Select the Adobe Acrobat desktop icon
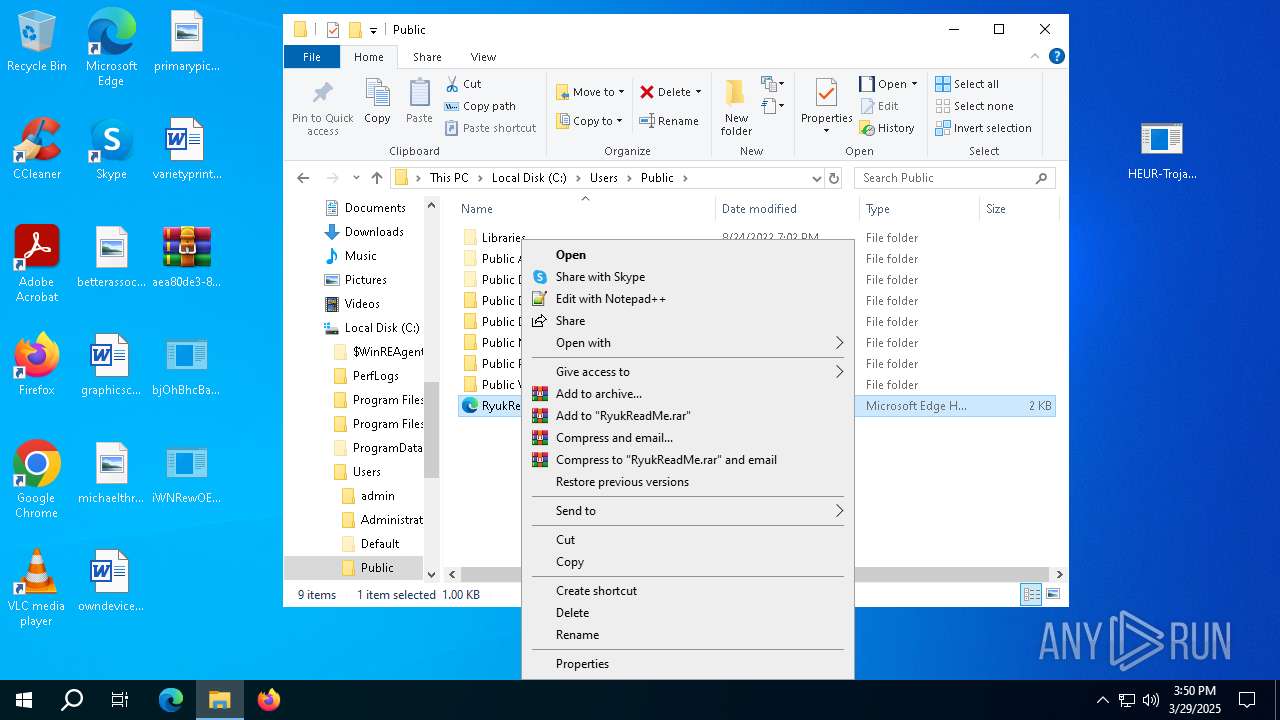Viewport: 1280px width, 720px height. pos(37,264)
